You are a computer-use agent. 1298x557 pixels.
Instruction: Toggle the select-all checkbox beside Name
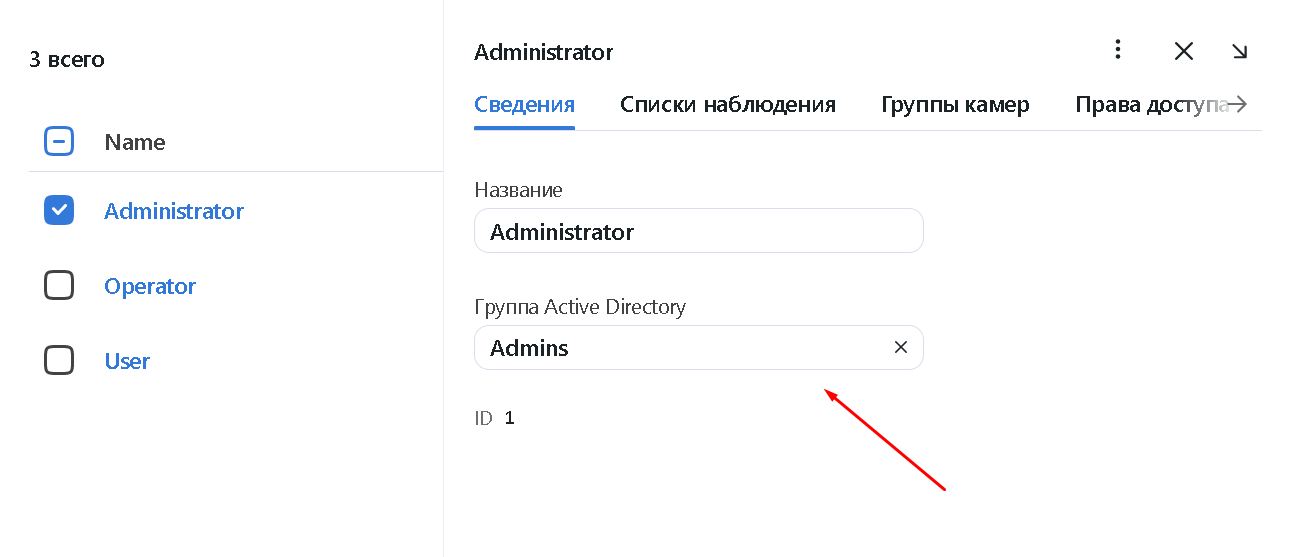pyautogui.click(x=59, y=142)
